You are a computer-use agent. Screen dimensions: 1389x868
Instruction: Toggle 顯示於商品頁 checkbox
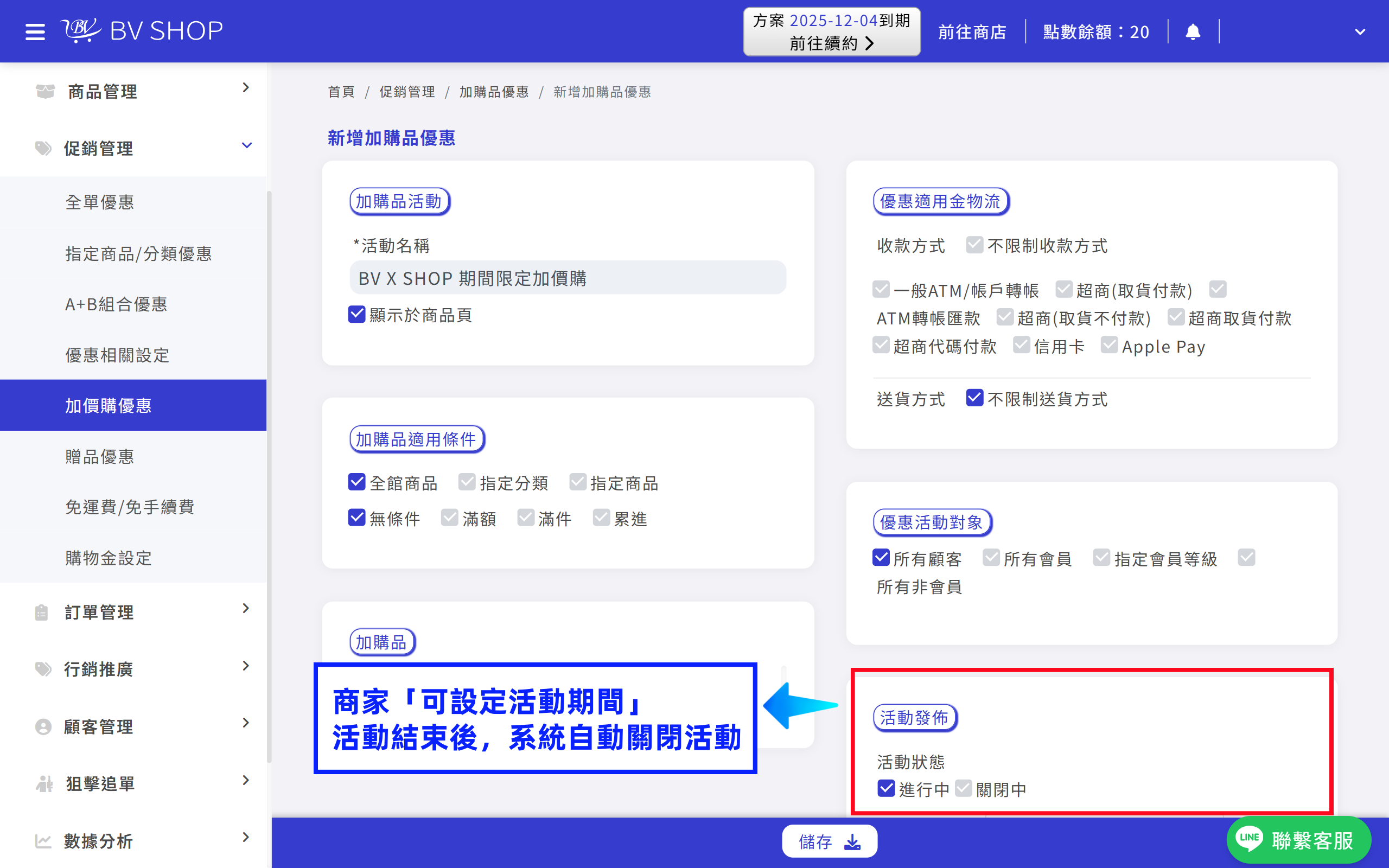pos(356,314)
